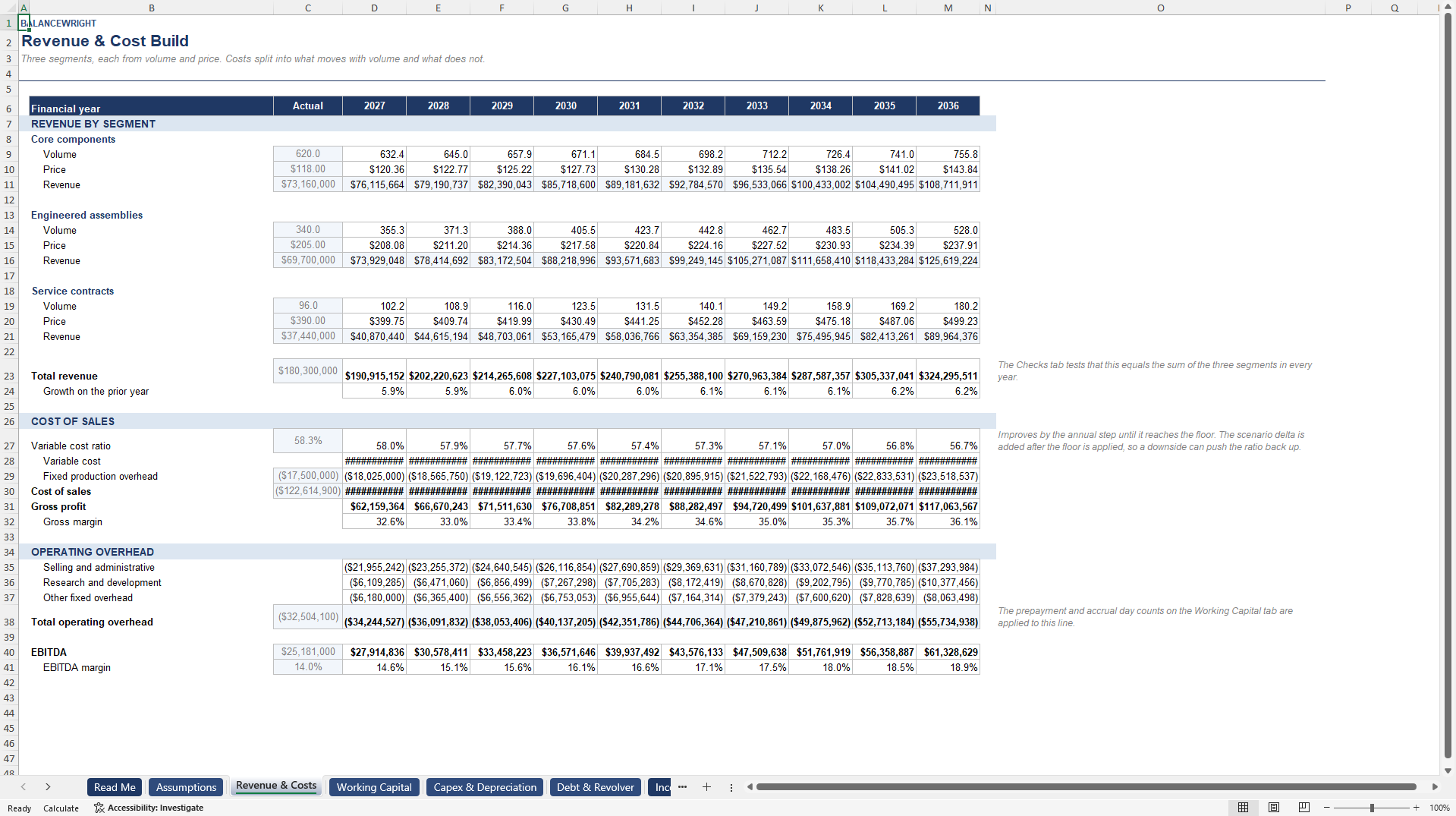Select the 'REVENUE BY SEGMENT' section cell
The height and width of the screenshot is (816, 1456).
click(x=151, y=124)
